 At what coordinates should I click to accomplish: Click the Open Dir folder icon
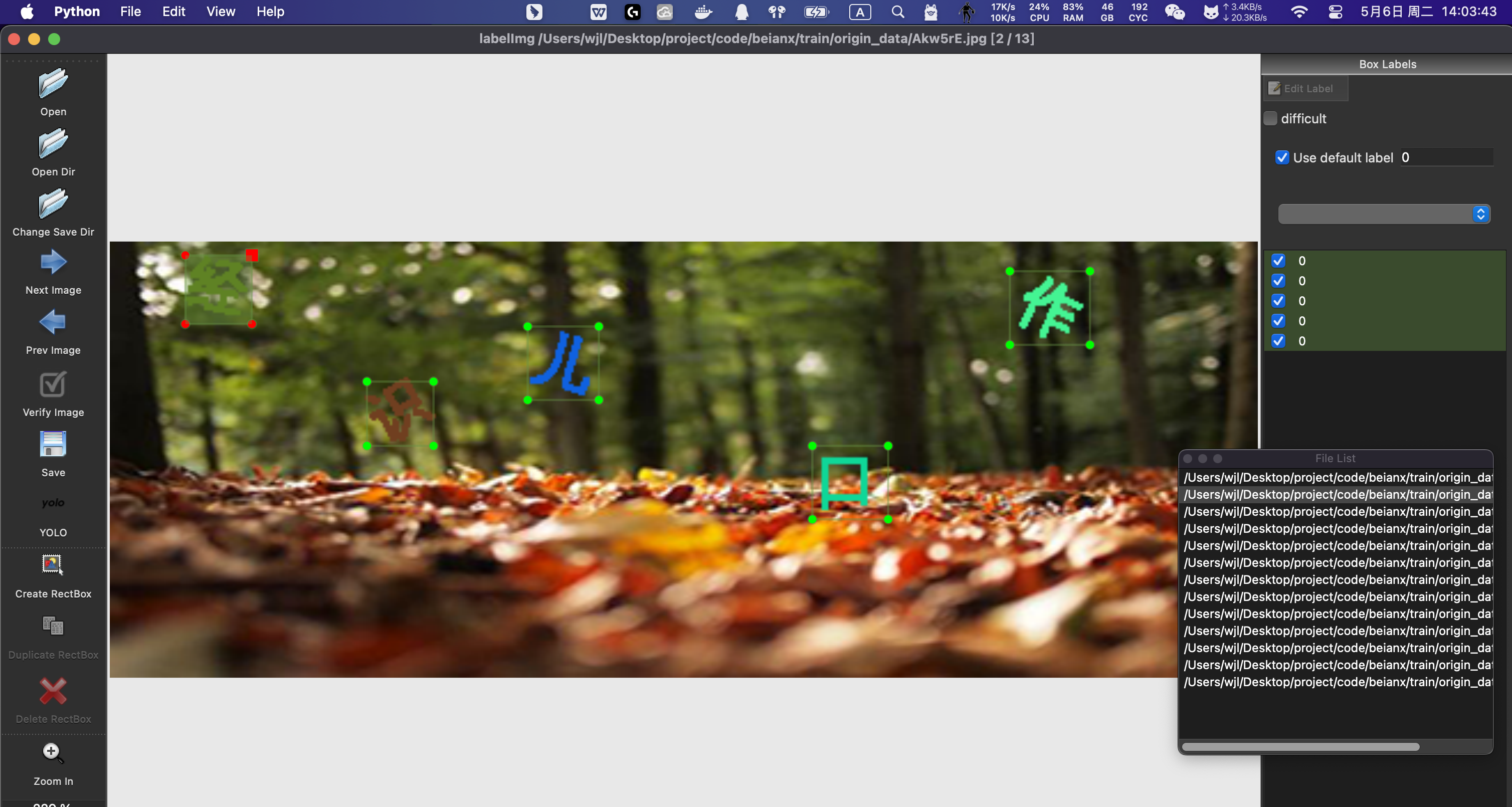coord(53,144)
